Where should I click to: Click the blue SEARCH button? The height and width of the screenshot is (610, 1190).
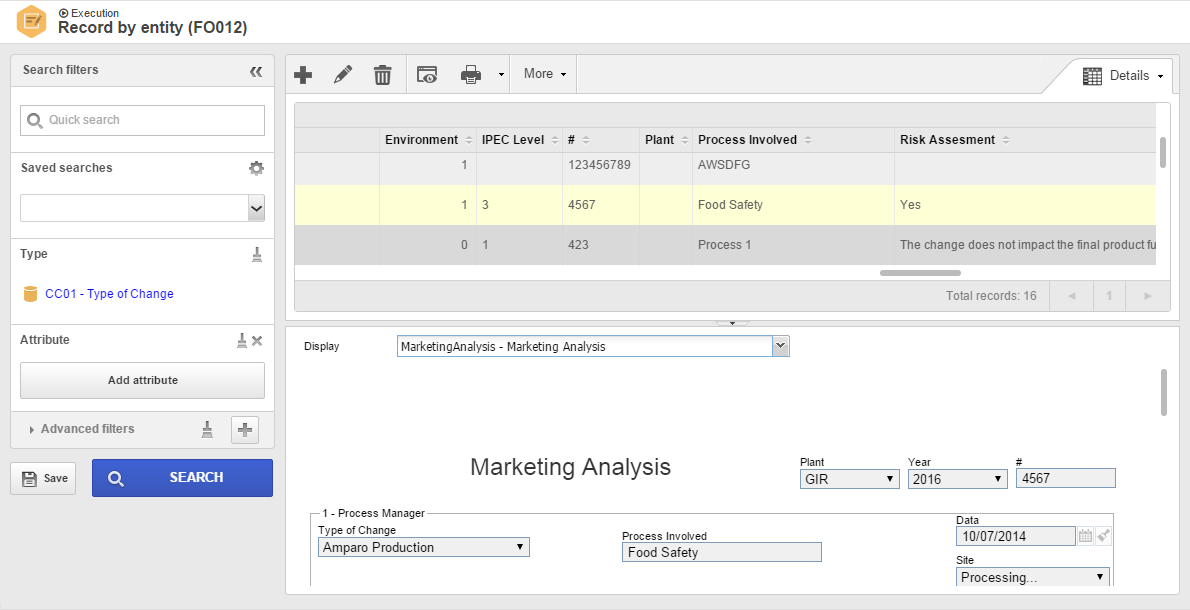tap(182, 478)
